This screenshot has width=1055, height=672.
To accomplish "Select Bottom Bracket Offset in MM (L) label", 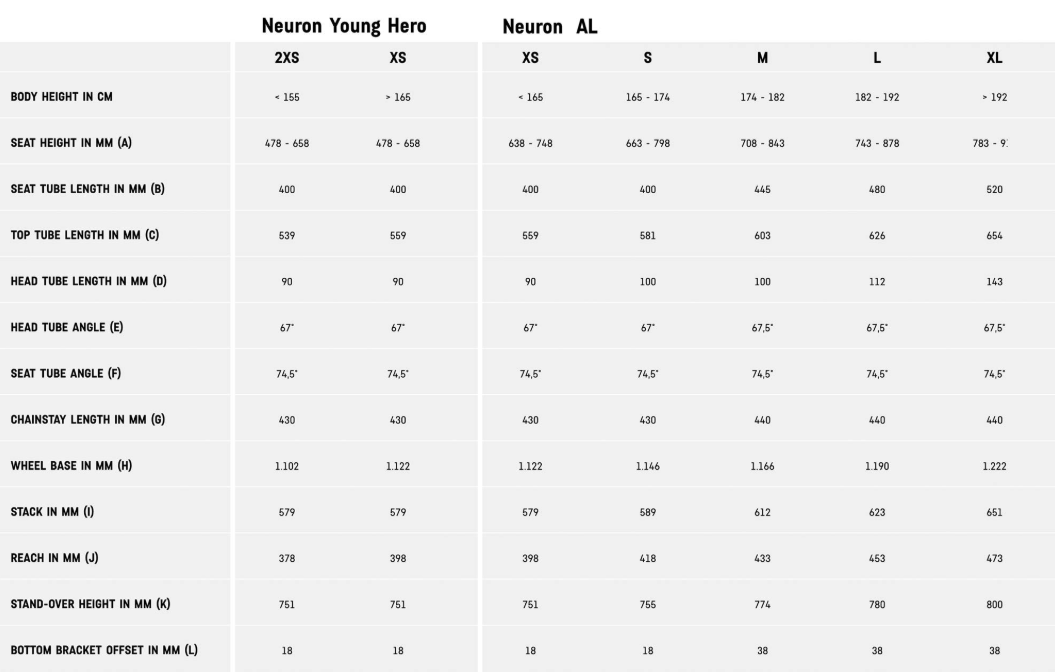I will [x=104, y=650].
